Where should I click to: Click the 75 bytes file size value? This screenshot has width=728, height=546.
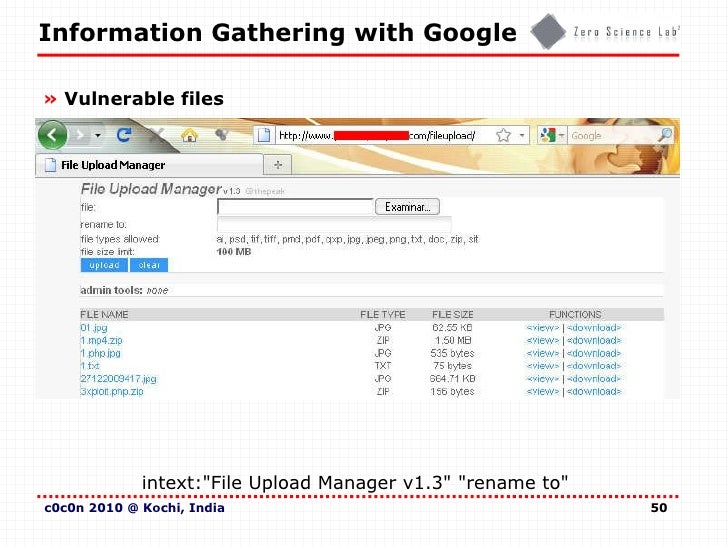(x=452, y=366)
